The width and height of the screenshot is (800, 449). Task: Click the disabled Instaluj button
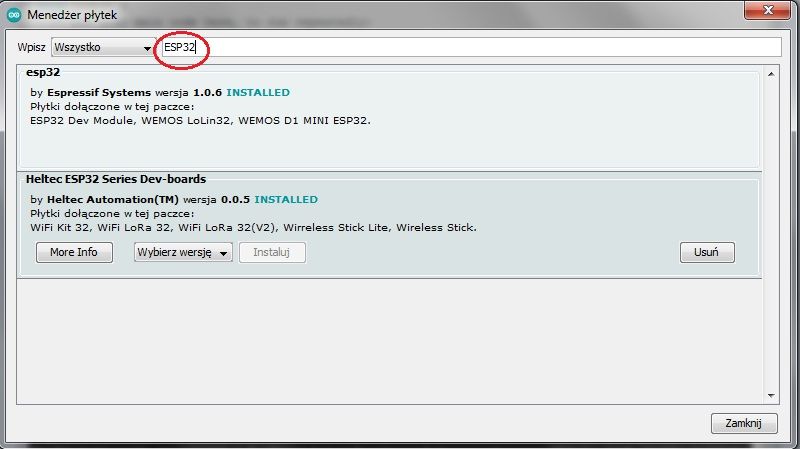tap(272, 252)
